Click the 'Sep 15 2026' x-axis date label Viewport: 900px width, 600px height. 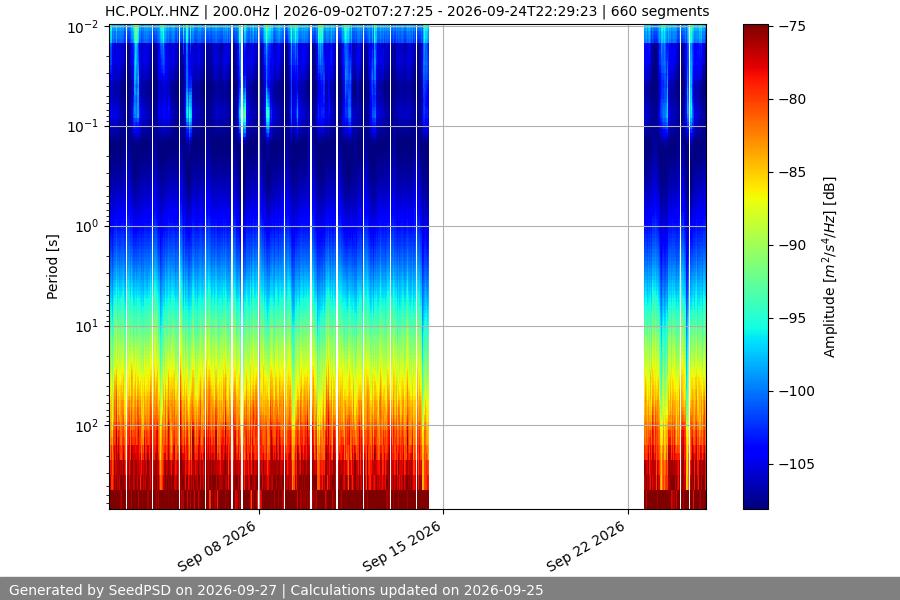tap(402, 546)
